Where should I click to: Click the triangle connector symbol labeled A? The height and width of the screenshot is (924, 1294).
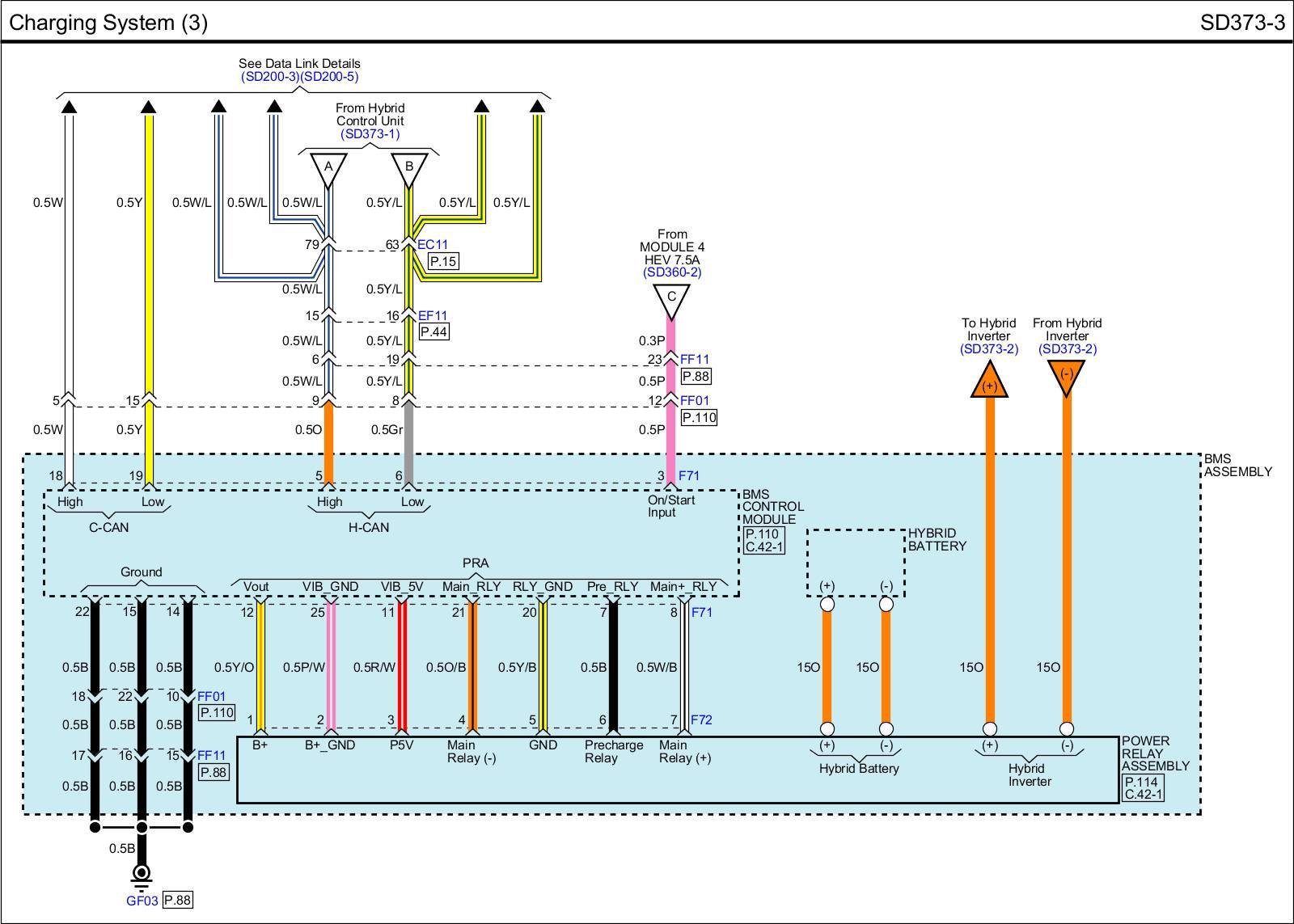(x=328, y=169)
